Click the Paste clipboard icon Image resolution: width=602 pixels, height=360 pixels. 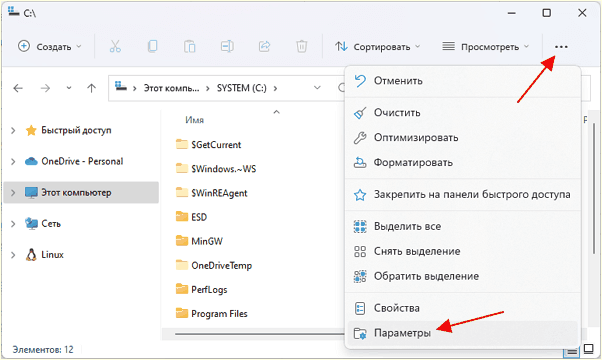(x=190, y=46)
